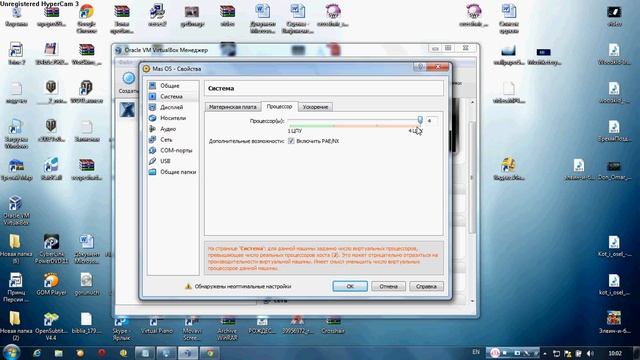The width and height of the screenshot is (640, 360).
Task: Open the Virtual Piano desktop shortcut
Action: tap(157, 325)
